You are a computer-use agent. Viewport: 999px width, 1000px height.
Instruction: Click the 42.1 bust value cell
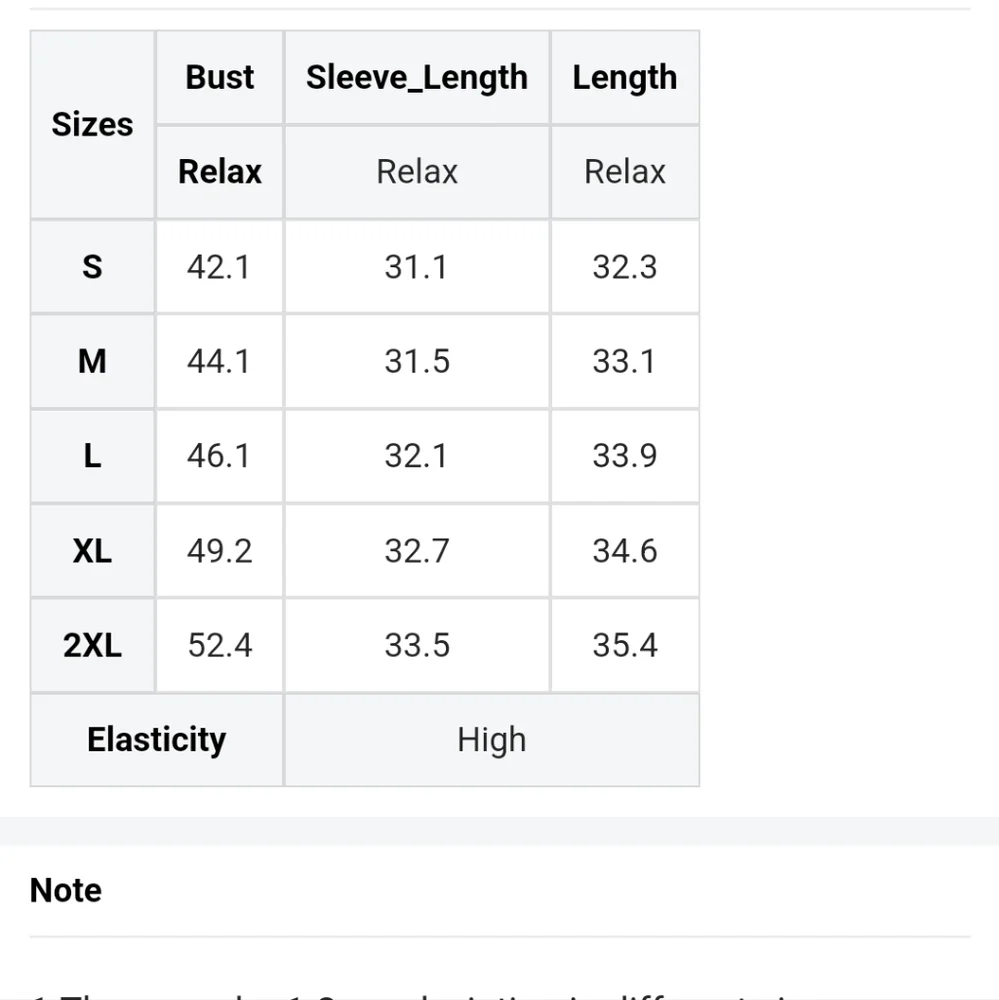pyautogui.click(x=219, y=267)
